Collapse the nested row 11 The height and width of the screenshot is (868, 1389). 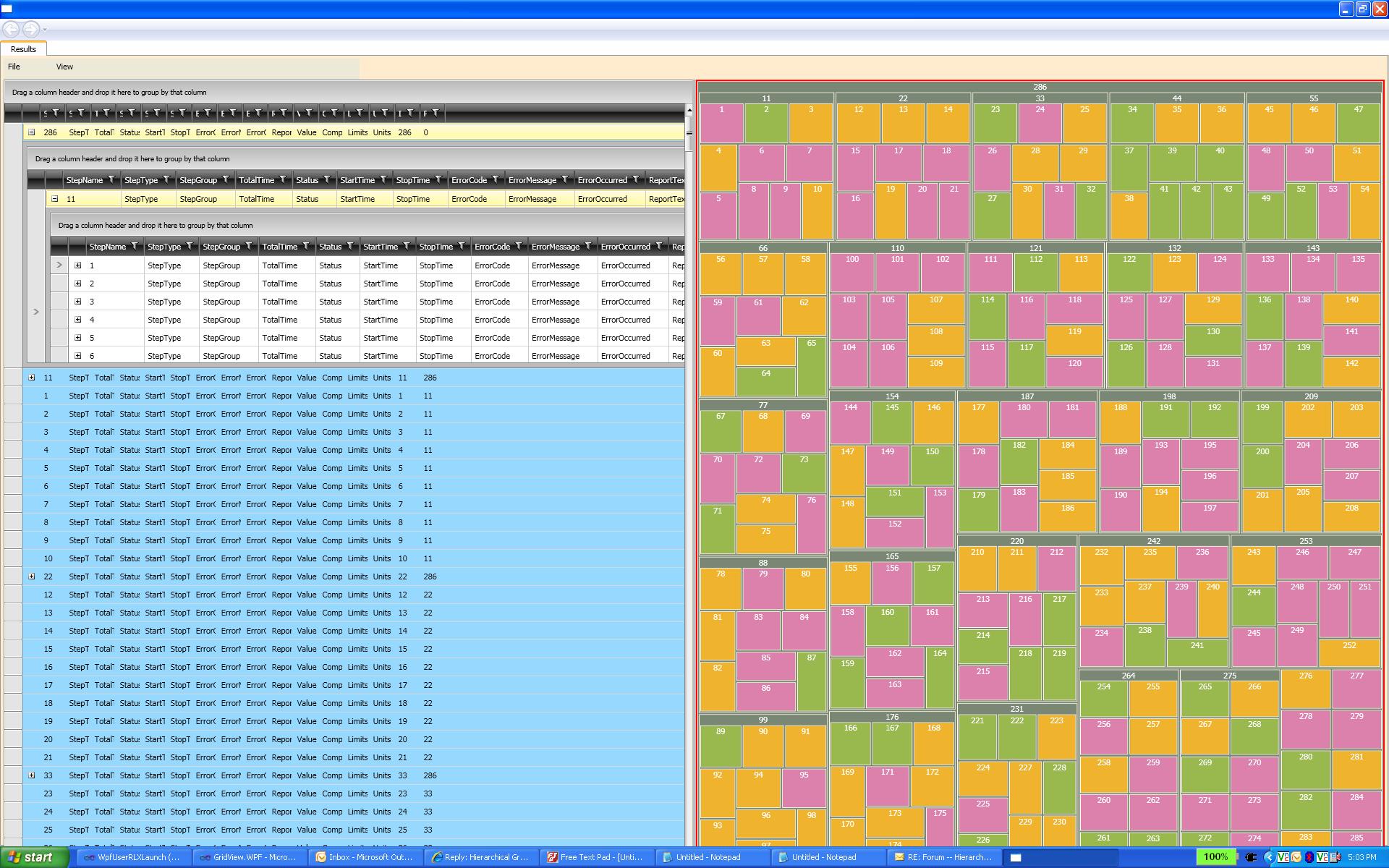click(55, 199)
